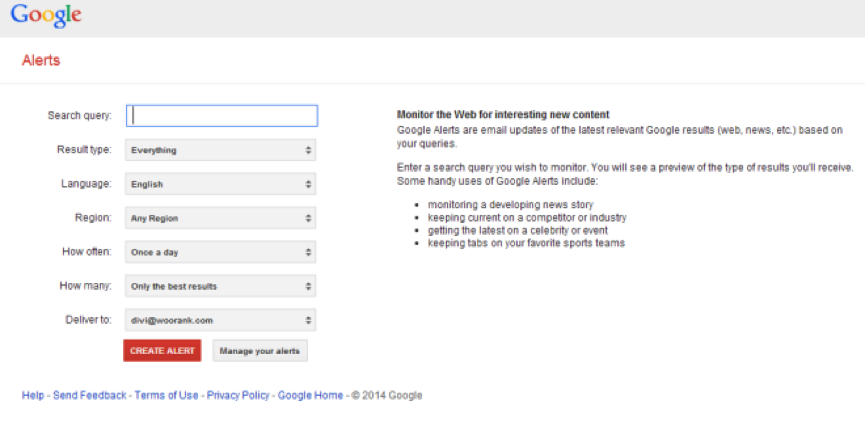Click the © 2014 Google copyright text
Screen dimensions: 865x432
tap(387, 396)
